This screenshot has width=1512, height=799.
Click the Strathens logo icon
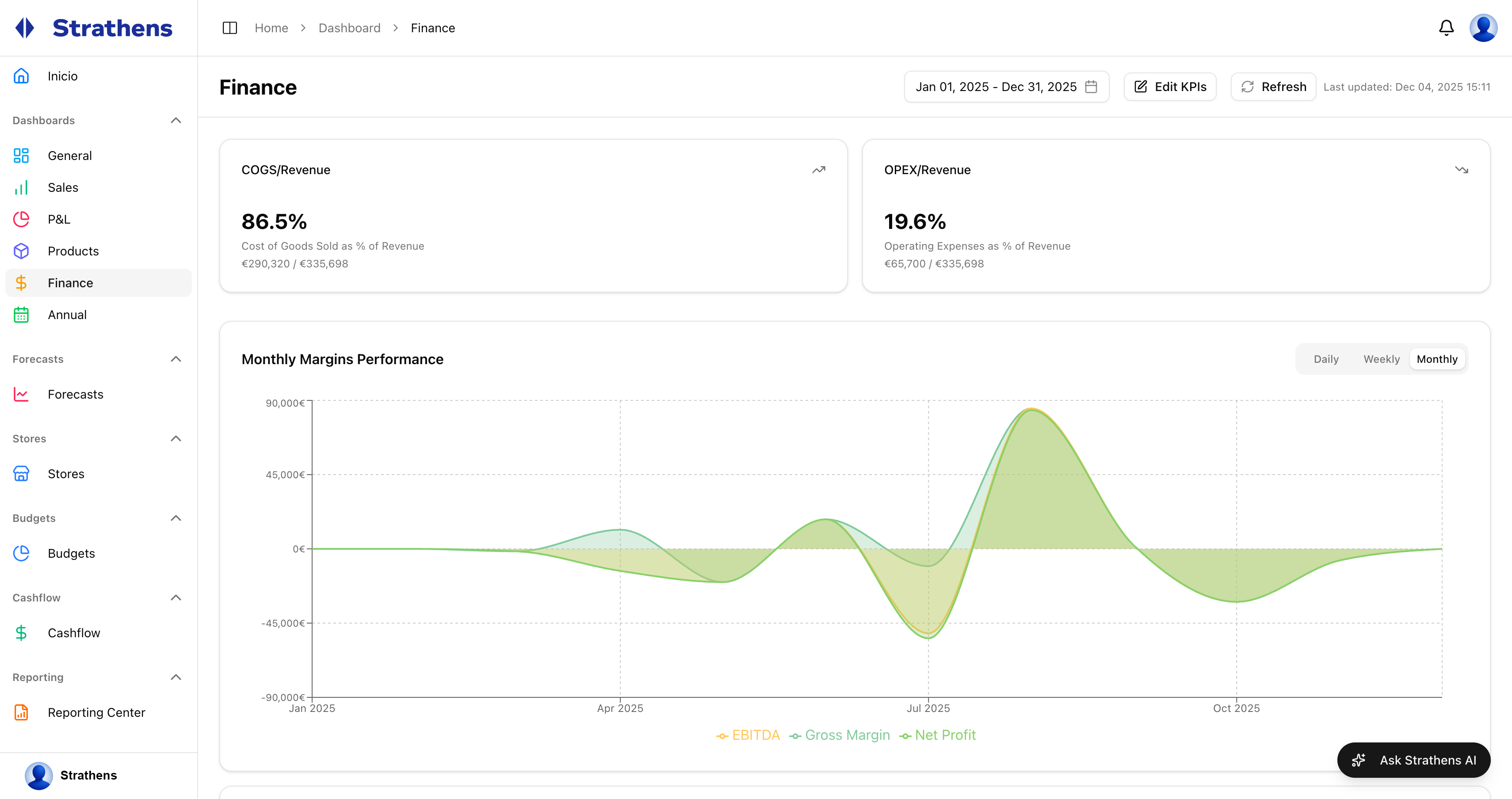point(25,28)
